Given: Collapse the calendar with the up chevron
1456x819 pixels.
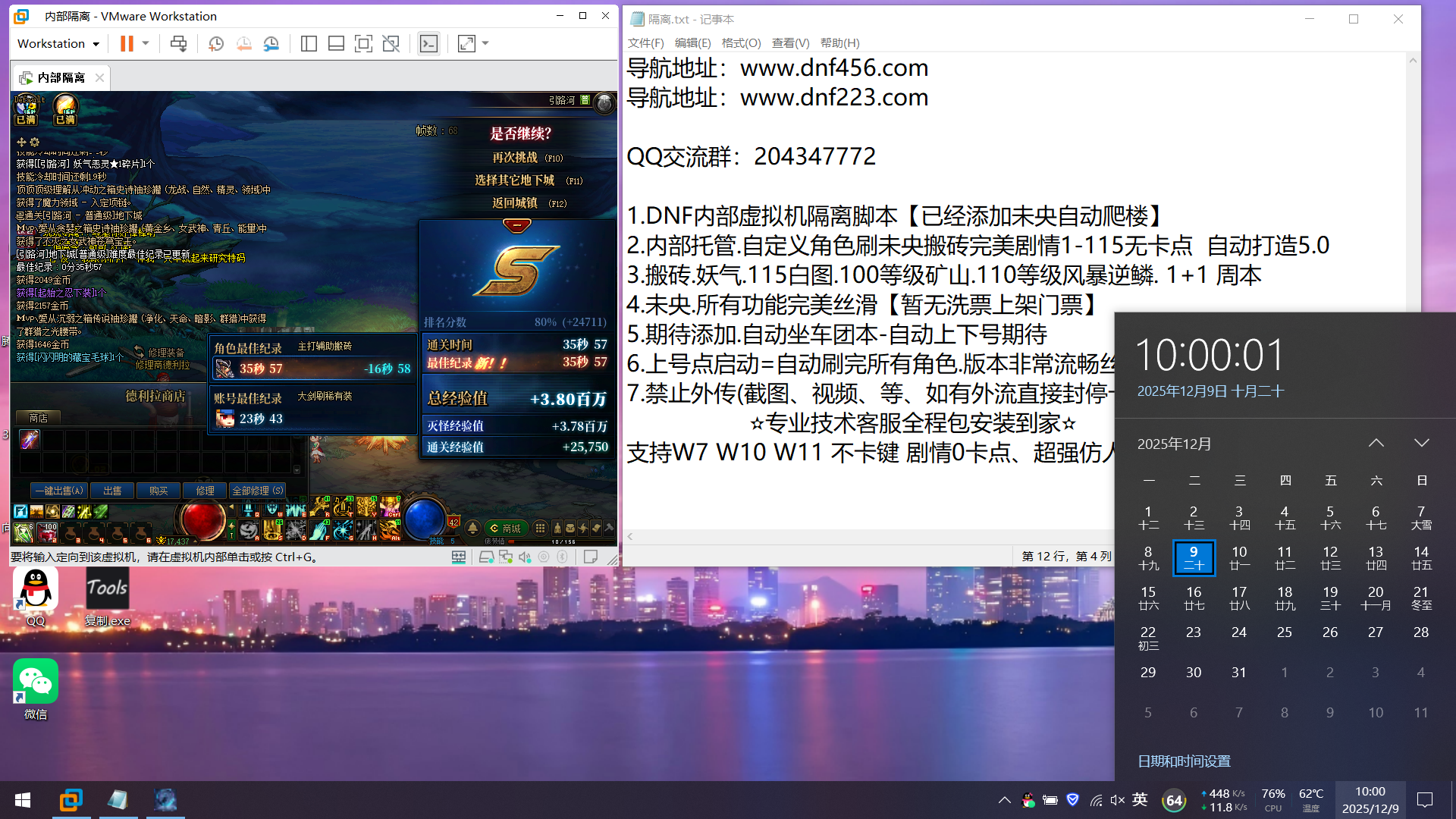Looking at the screenshot, I should point(1376,443).
